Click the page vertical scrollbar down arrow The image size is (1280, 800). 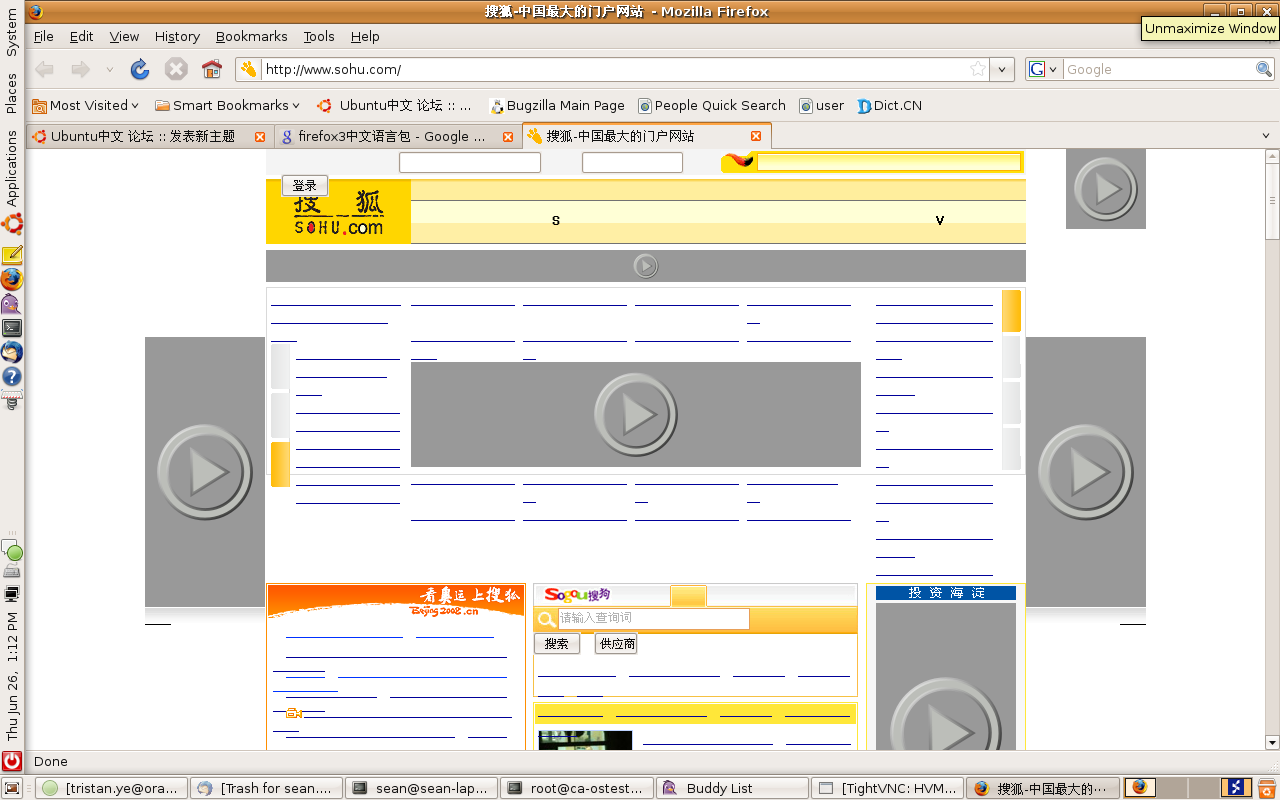pos(1272,742)
